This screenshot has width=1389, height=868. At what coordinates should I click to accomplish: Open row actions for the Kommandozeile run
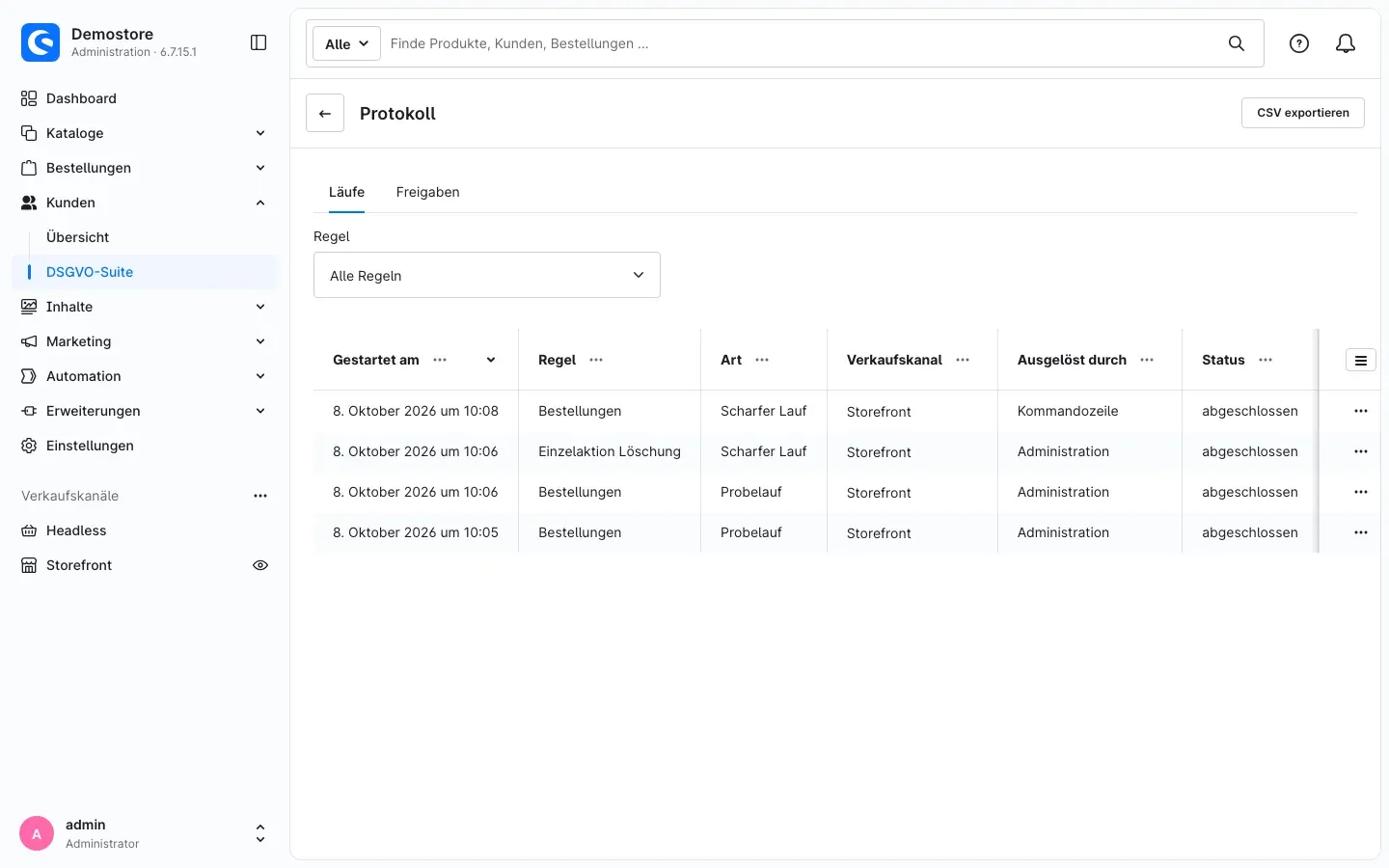(x=1361, y=411)
